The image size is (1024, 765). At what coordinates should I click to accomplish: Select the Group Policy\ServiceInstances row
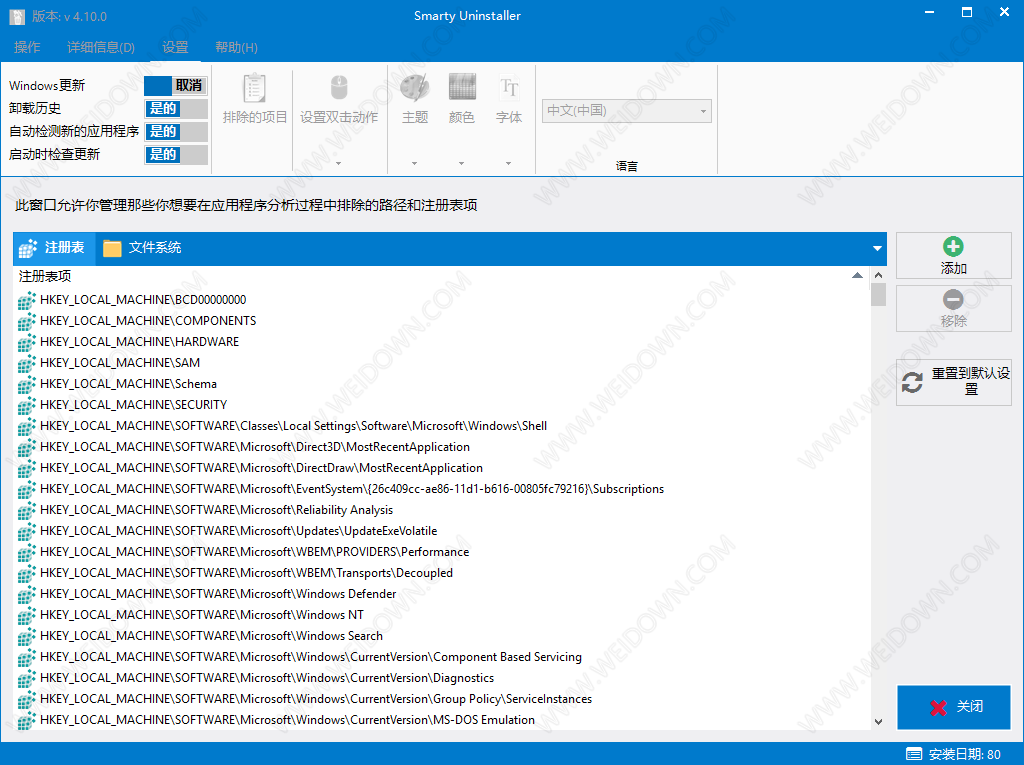(441, 700)
